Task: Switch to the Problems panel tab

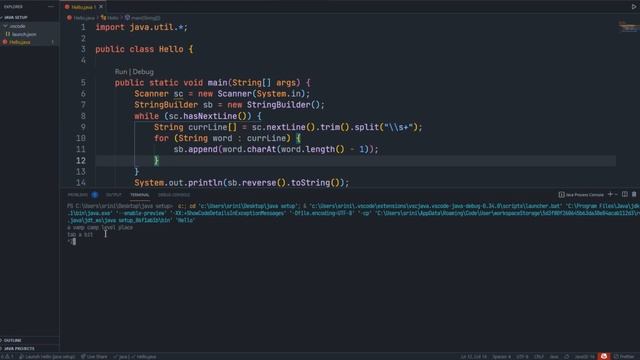Action: coord(78,195)
